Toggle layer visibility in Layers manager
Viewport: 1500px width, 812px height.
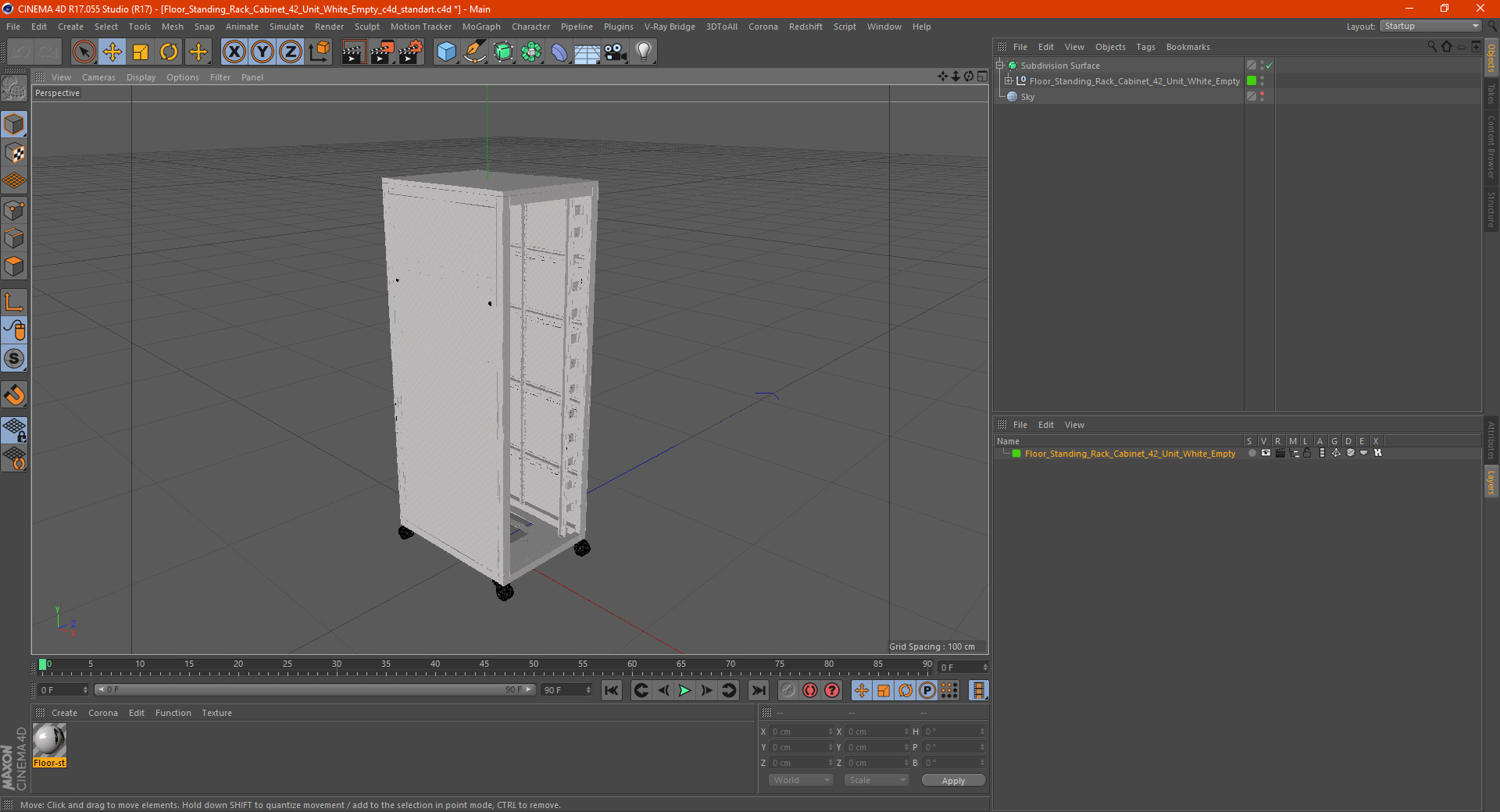click(x=1266, y=453)
